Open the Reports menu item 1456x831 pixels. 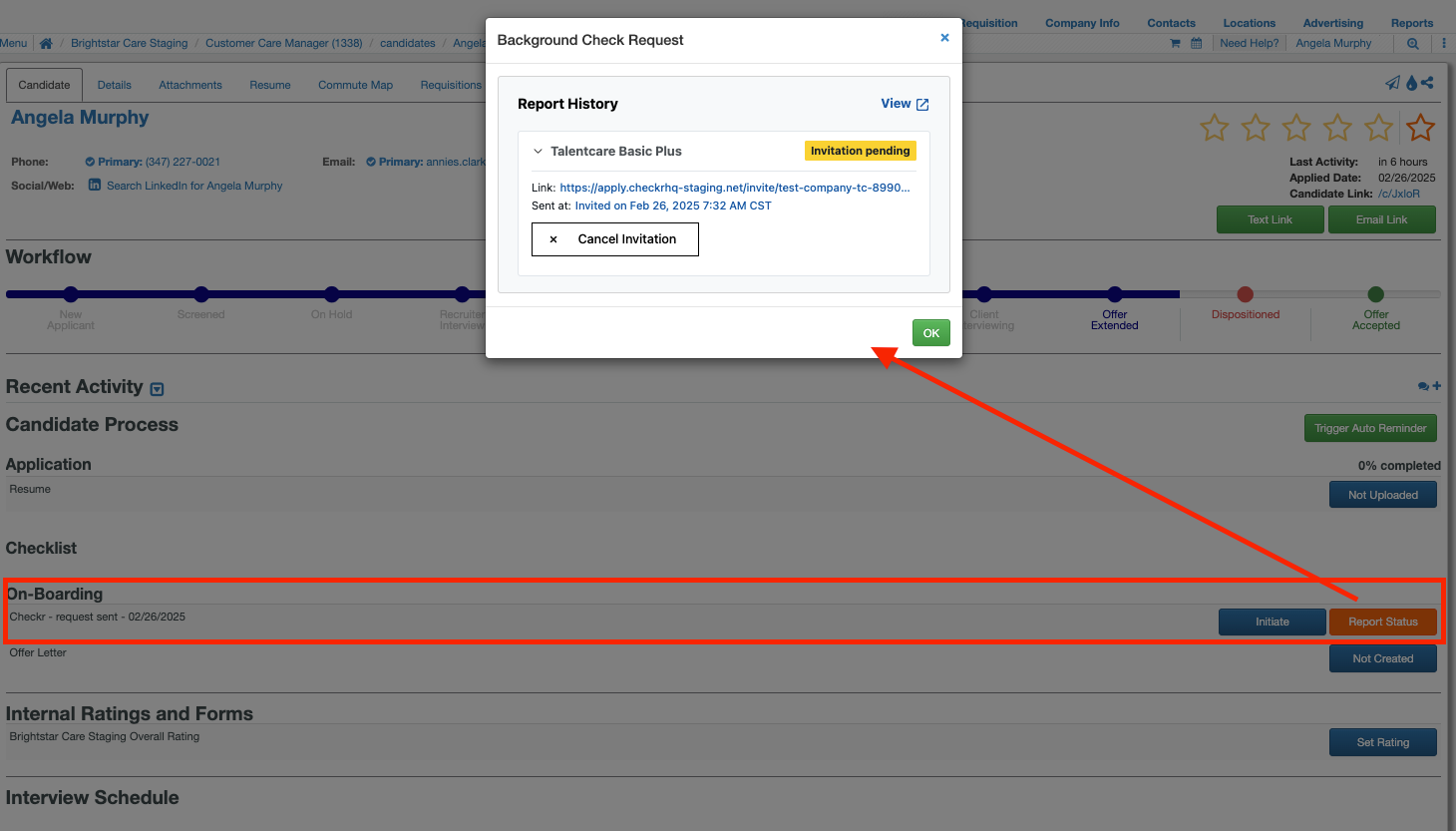tap(1412, 23)
